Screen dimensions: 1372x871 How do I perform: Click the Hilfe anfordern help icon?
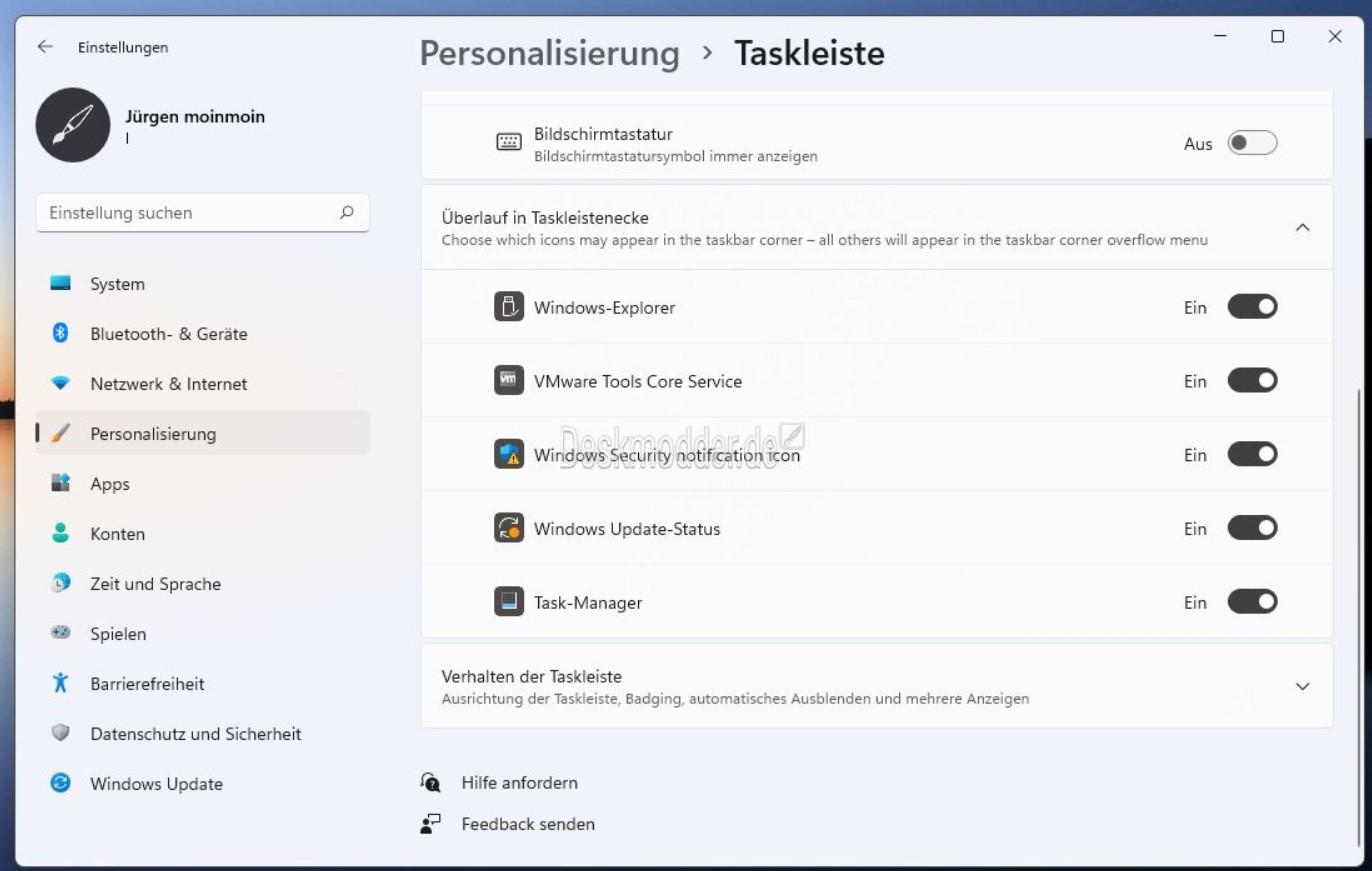tap(431, 783)
